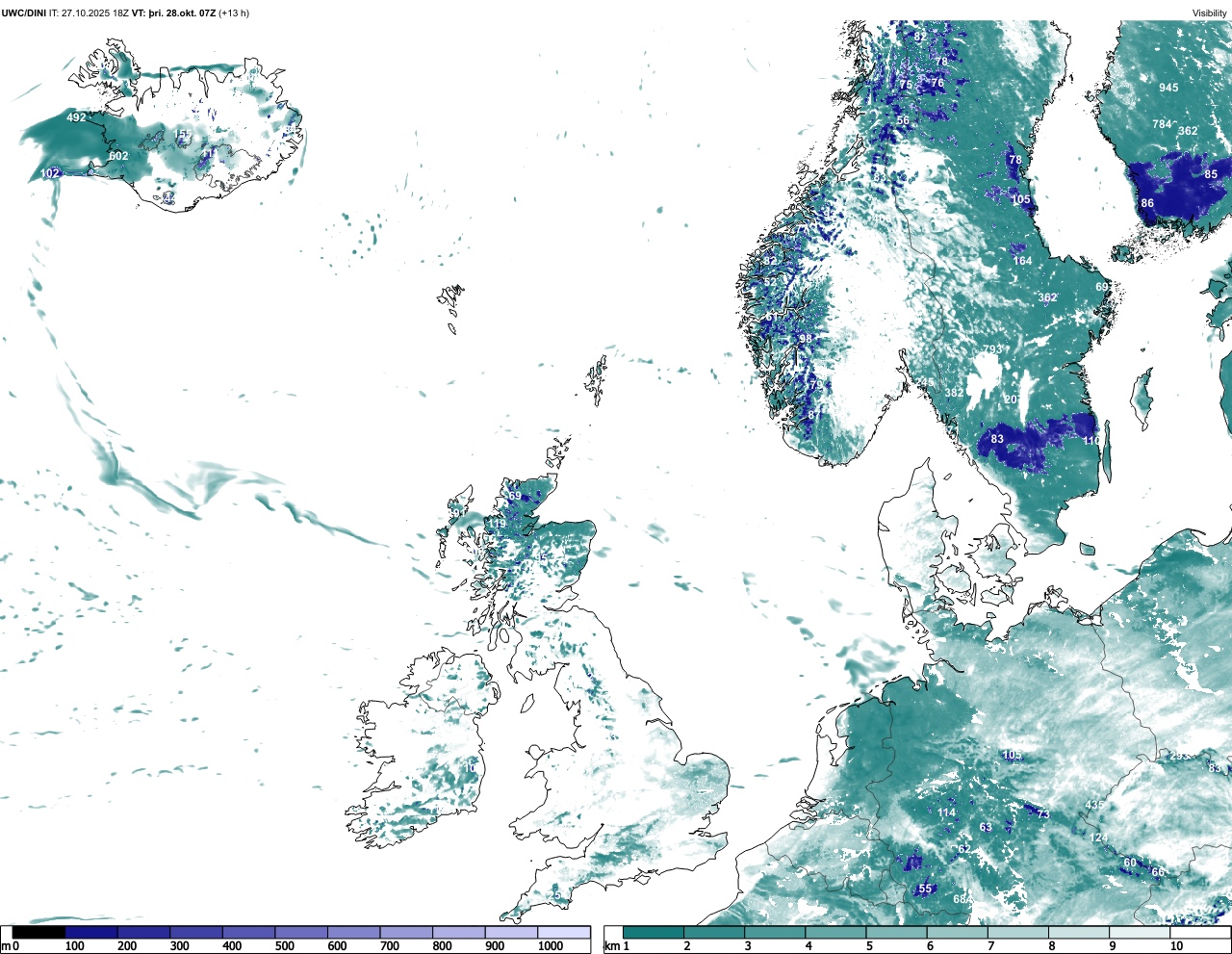Screen dimensions: 1232x954
Task: Click the '945' value over Finland
Action: [1168, 88]
